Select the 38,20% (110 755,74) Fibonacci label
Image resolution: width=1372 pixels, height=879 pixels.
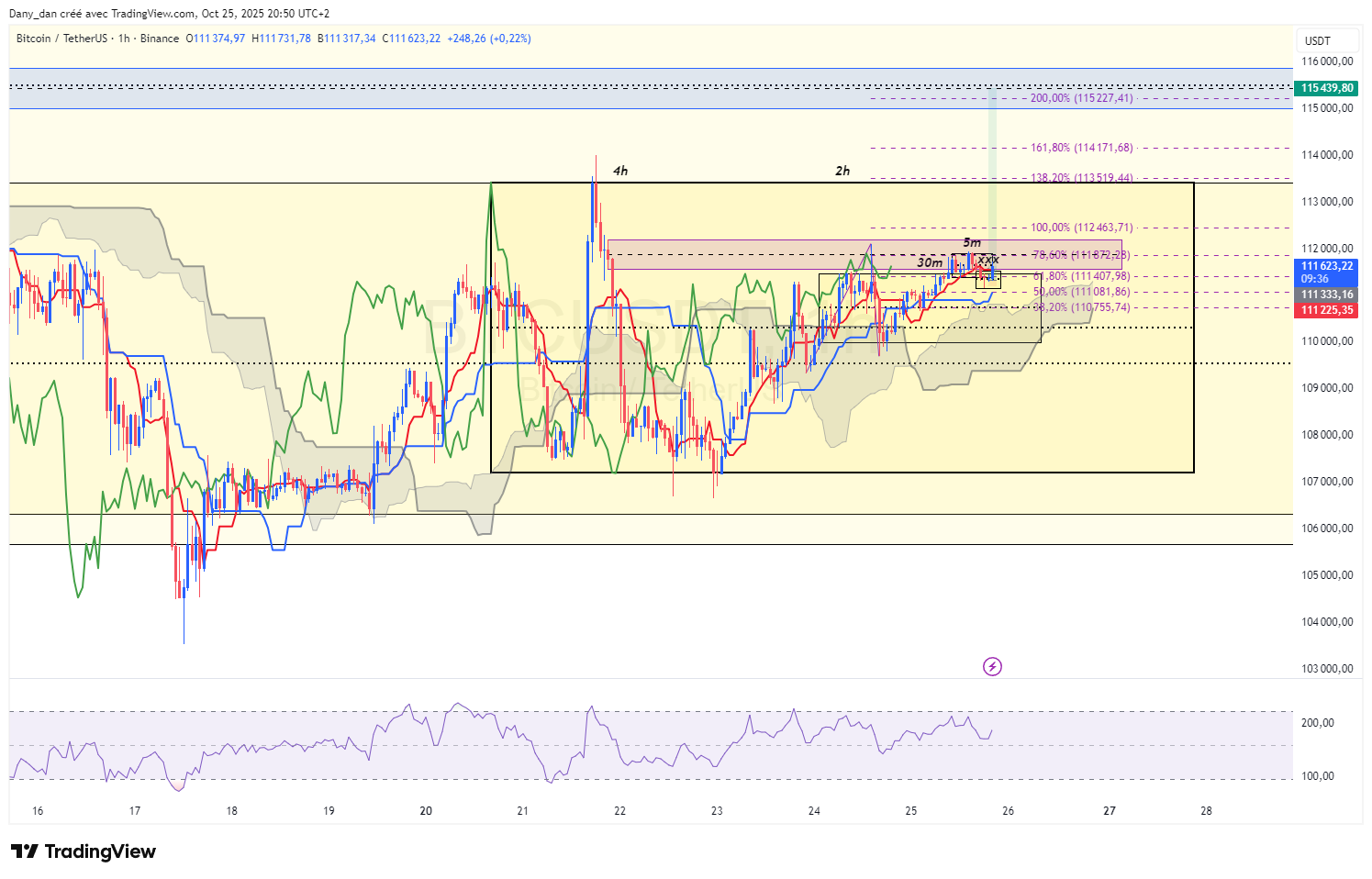click(1081, 307)
